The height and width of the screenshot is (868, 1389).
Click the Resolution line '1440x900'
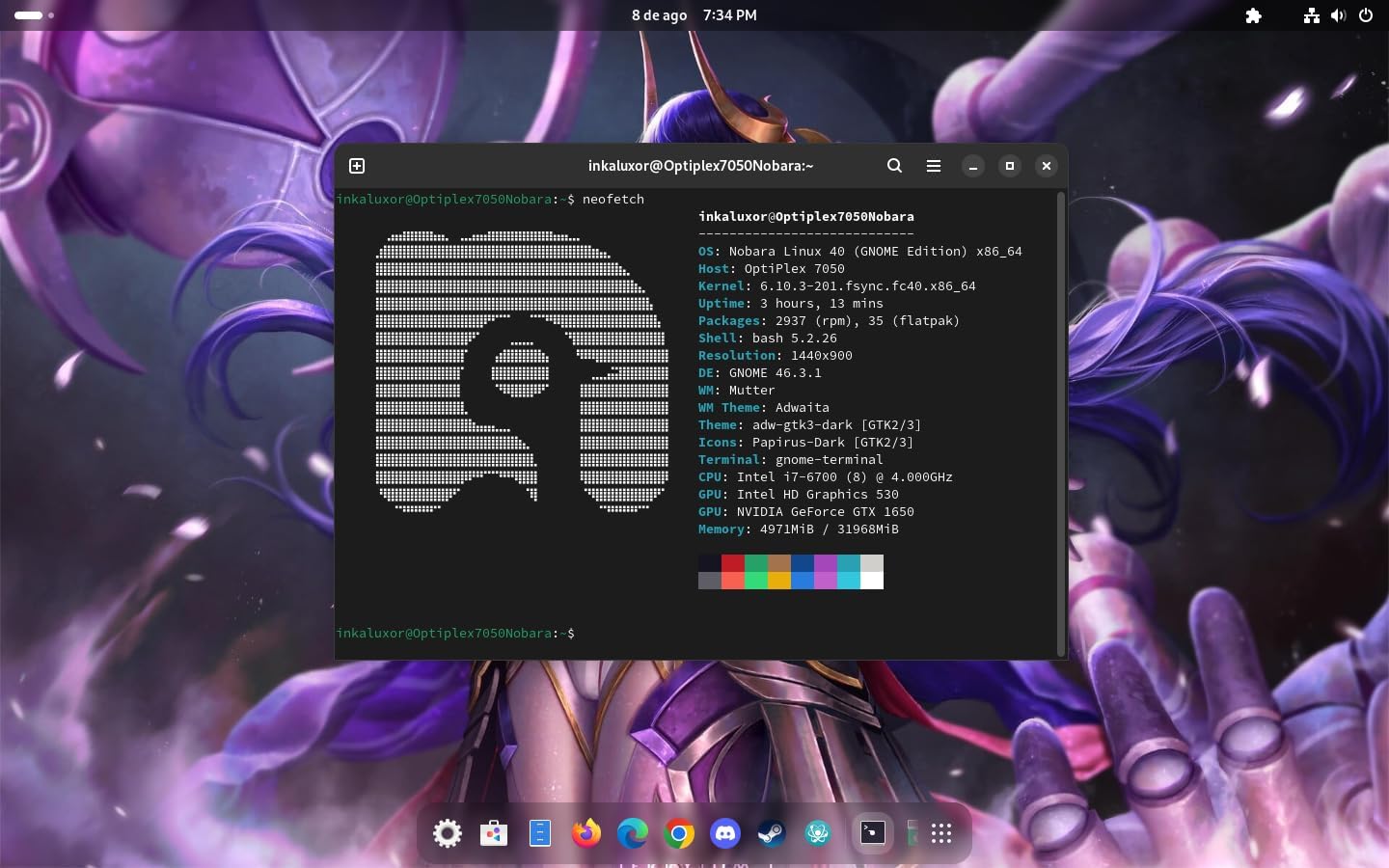tap(776, 355)
